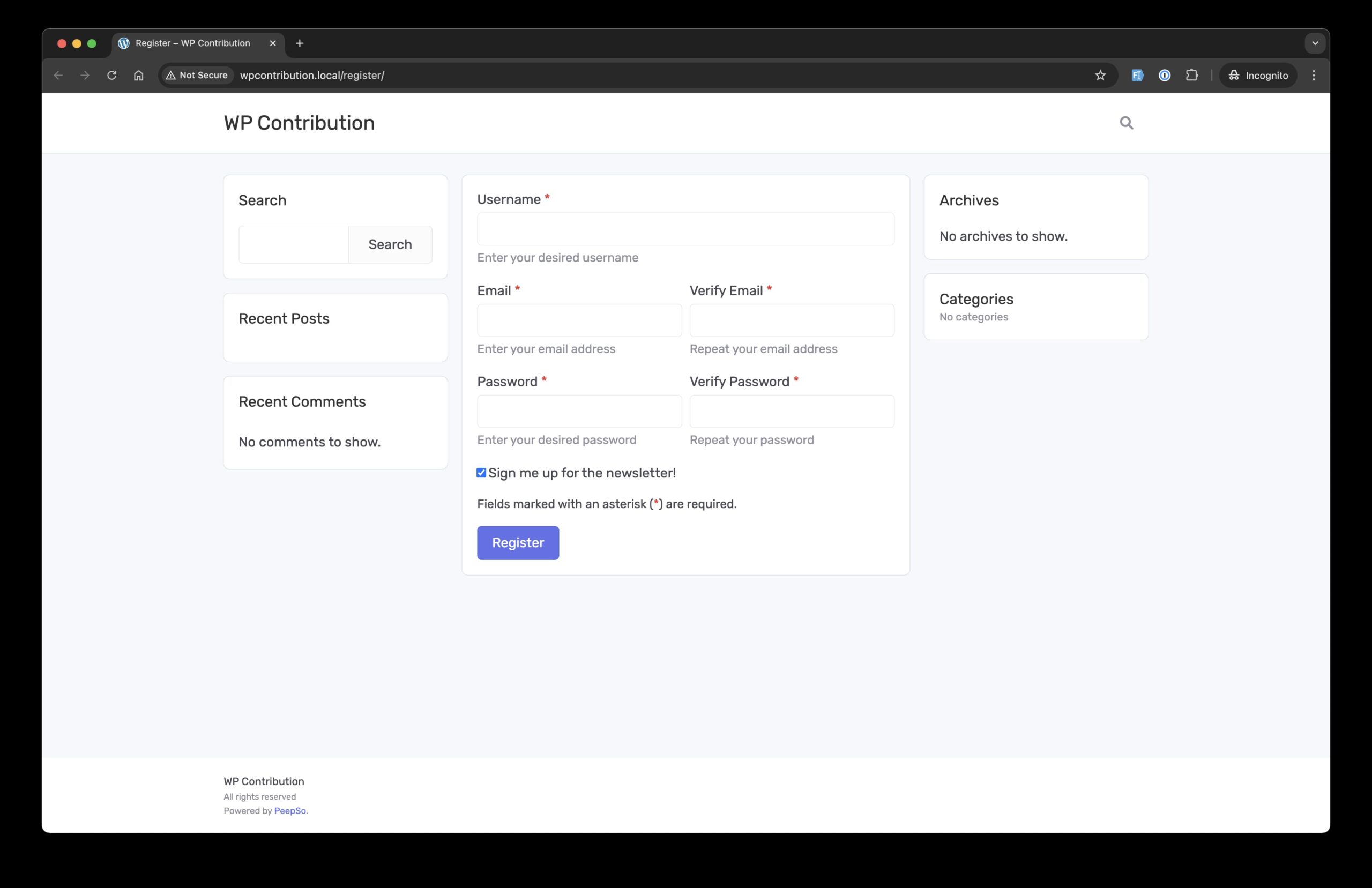Focus the Verify Password input field

pos(792,411)
